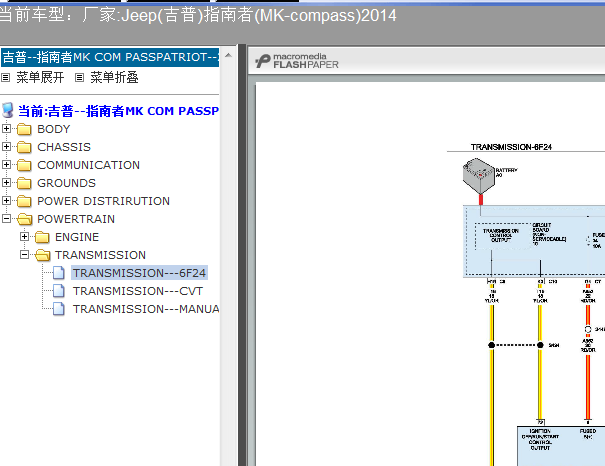Click the TRANSMISSION---MANUA document icon
The height and width of the screenshot is (466, 605).
(x=59, y=309)
